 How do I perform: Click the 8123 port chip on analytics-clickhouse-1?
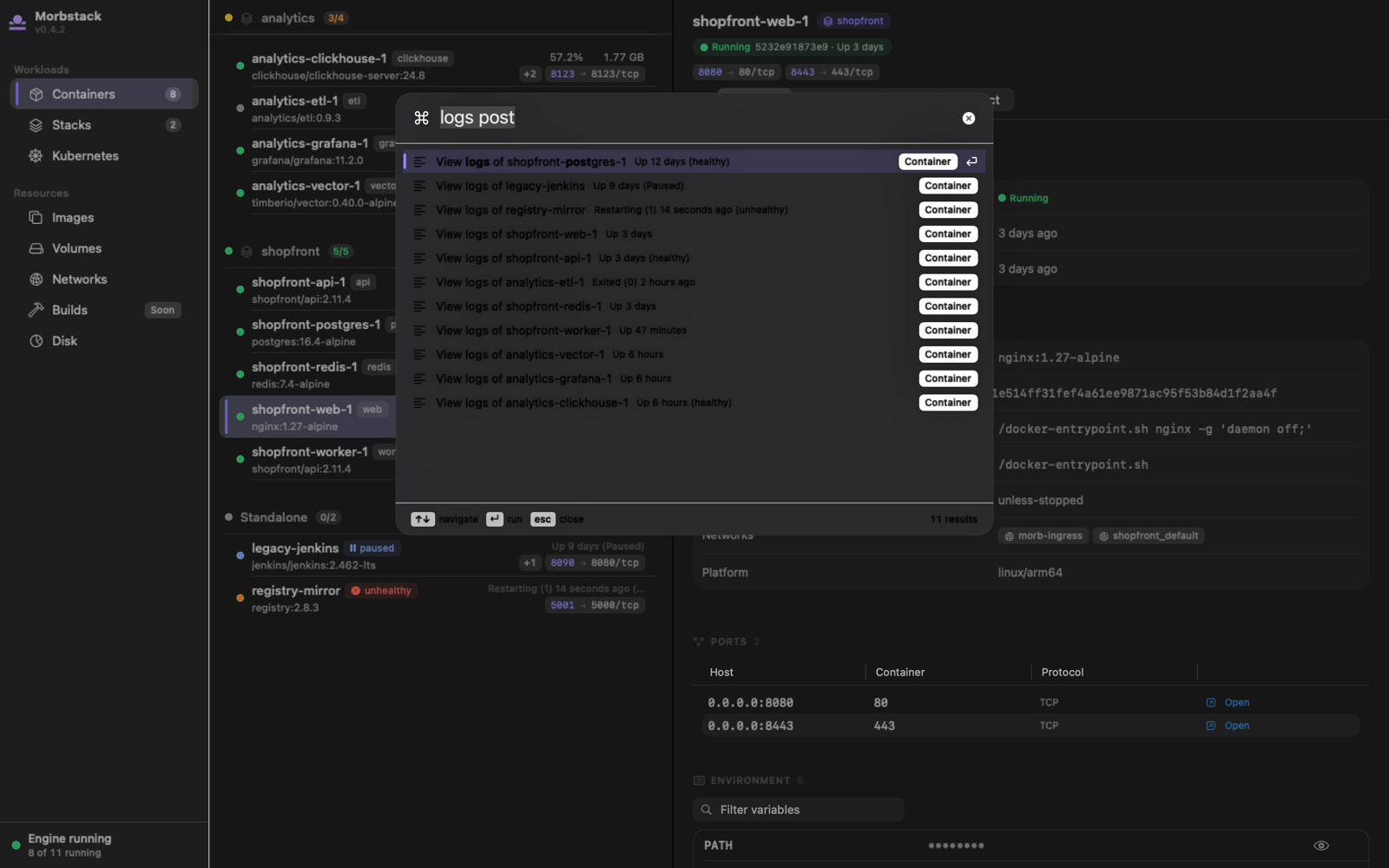[596, 74]
